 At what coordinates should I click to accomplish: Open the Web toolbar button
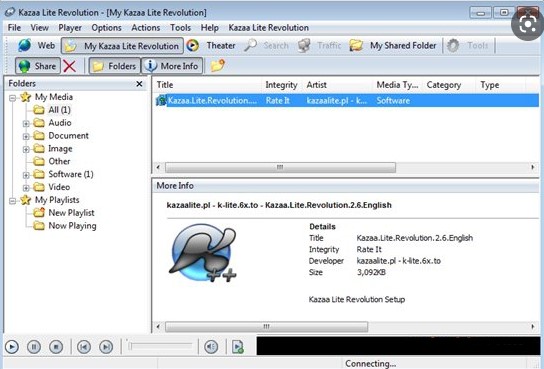pyautogui.click(x=36, y=45)
